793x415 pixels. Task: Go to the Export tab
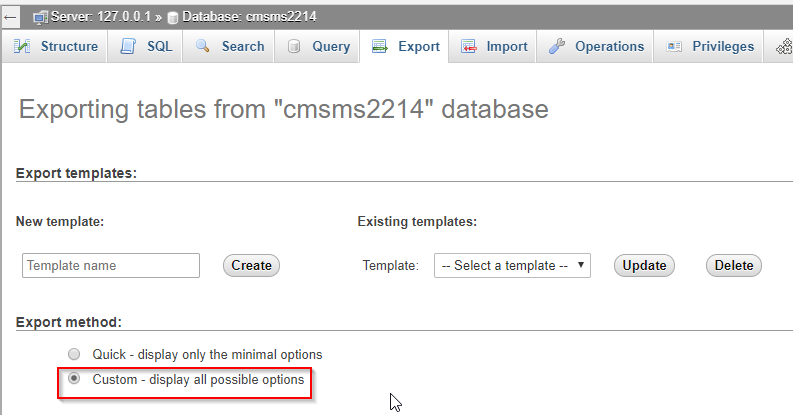(x=407, y=47)
